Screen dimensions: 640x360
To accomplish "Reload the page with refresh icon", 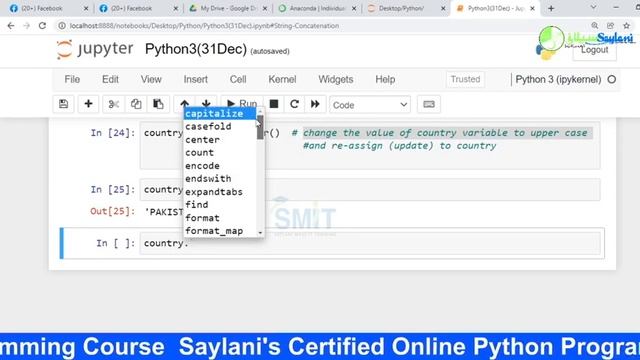I will pos(42,26).
